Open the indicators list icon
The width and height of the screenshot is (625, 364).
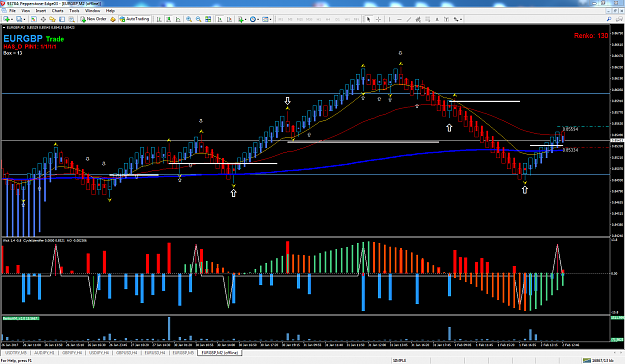(241, 19)
